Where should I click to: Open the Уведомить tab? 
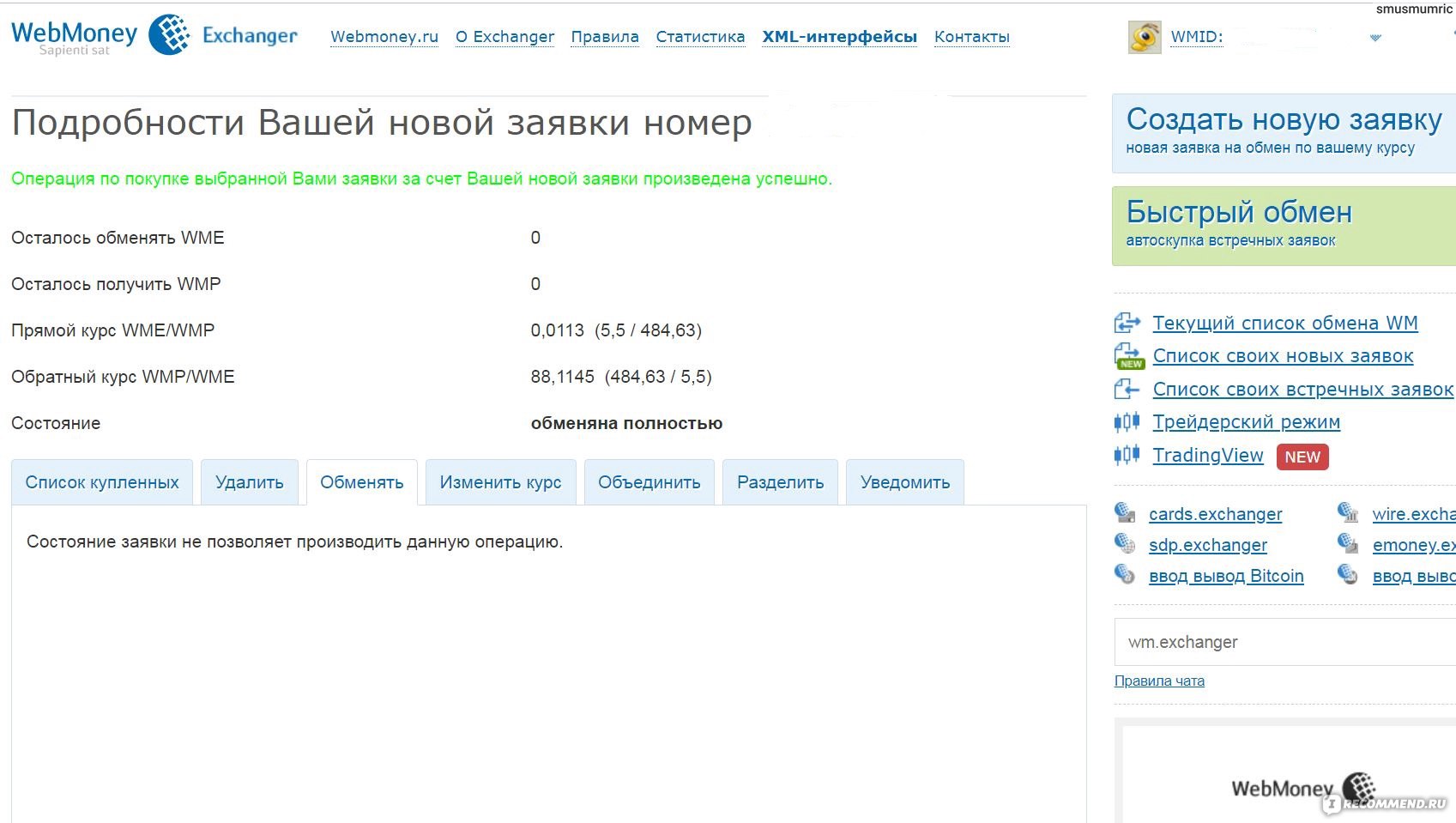coord(905,482)
